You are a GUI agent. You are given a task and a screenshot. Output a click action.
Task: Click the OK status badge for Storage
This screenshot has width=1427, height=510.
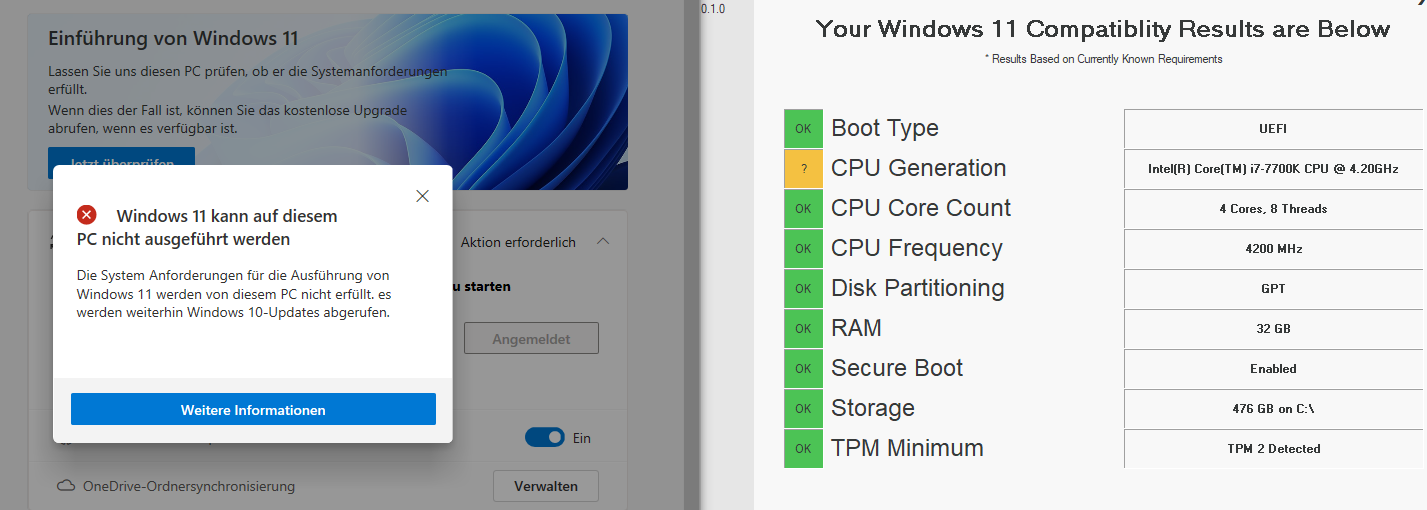pos(803,409)
